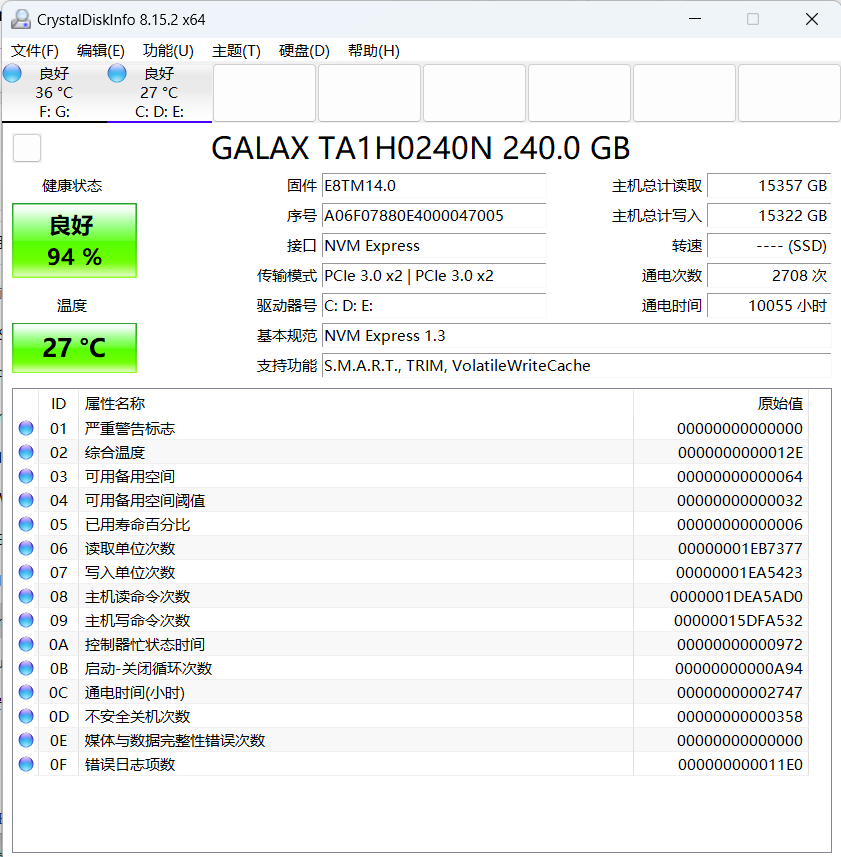Click the 良好 94 % health status button
The image size is (841, 857).
[x=74, y=240]
